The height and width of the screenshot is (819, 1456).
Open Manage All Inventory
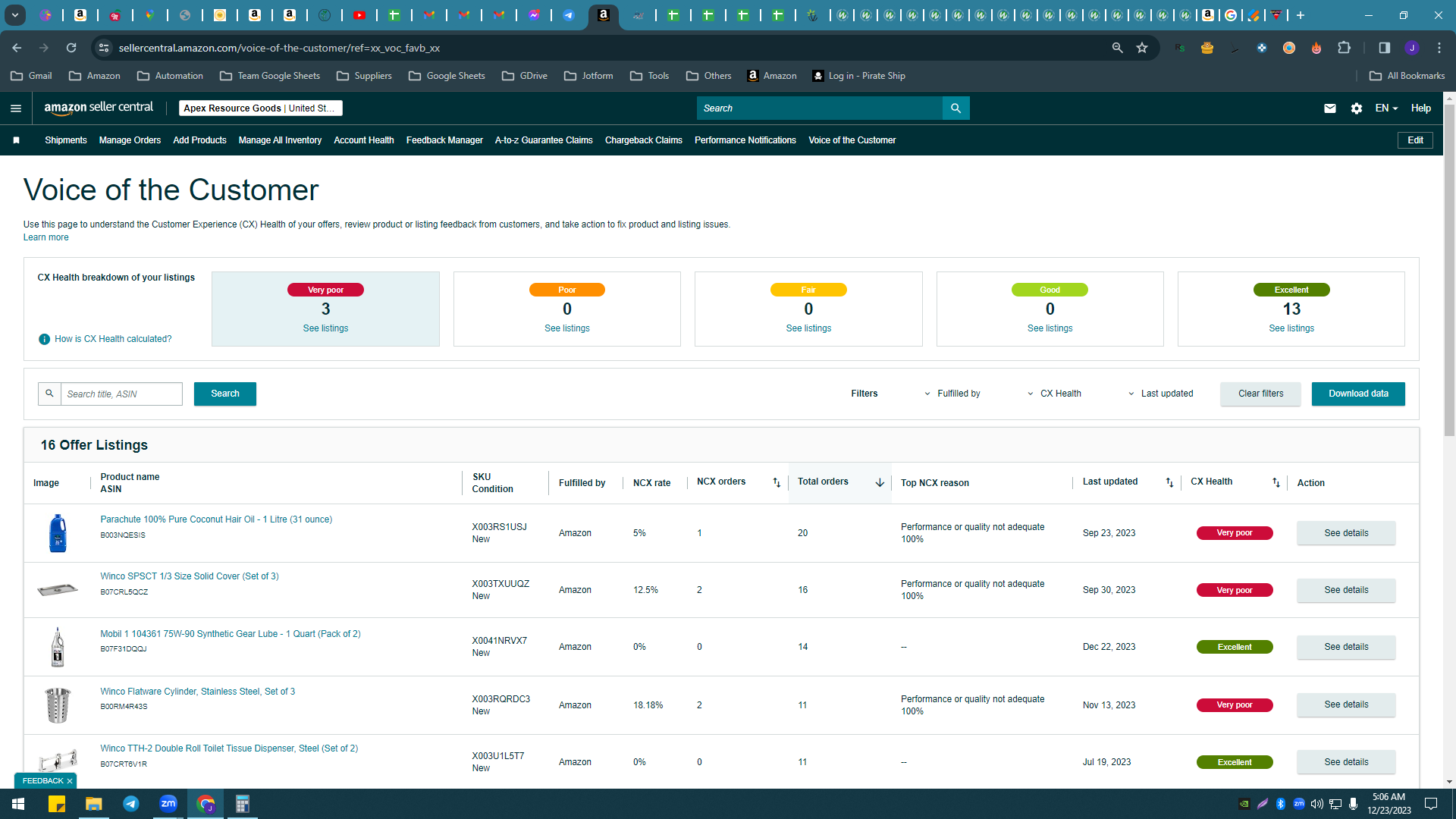point(280,140)
